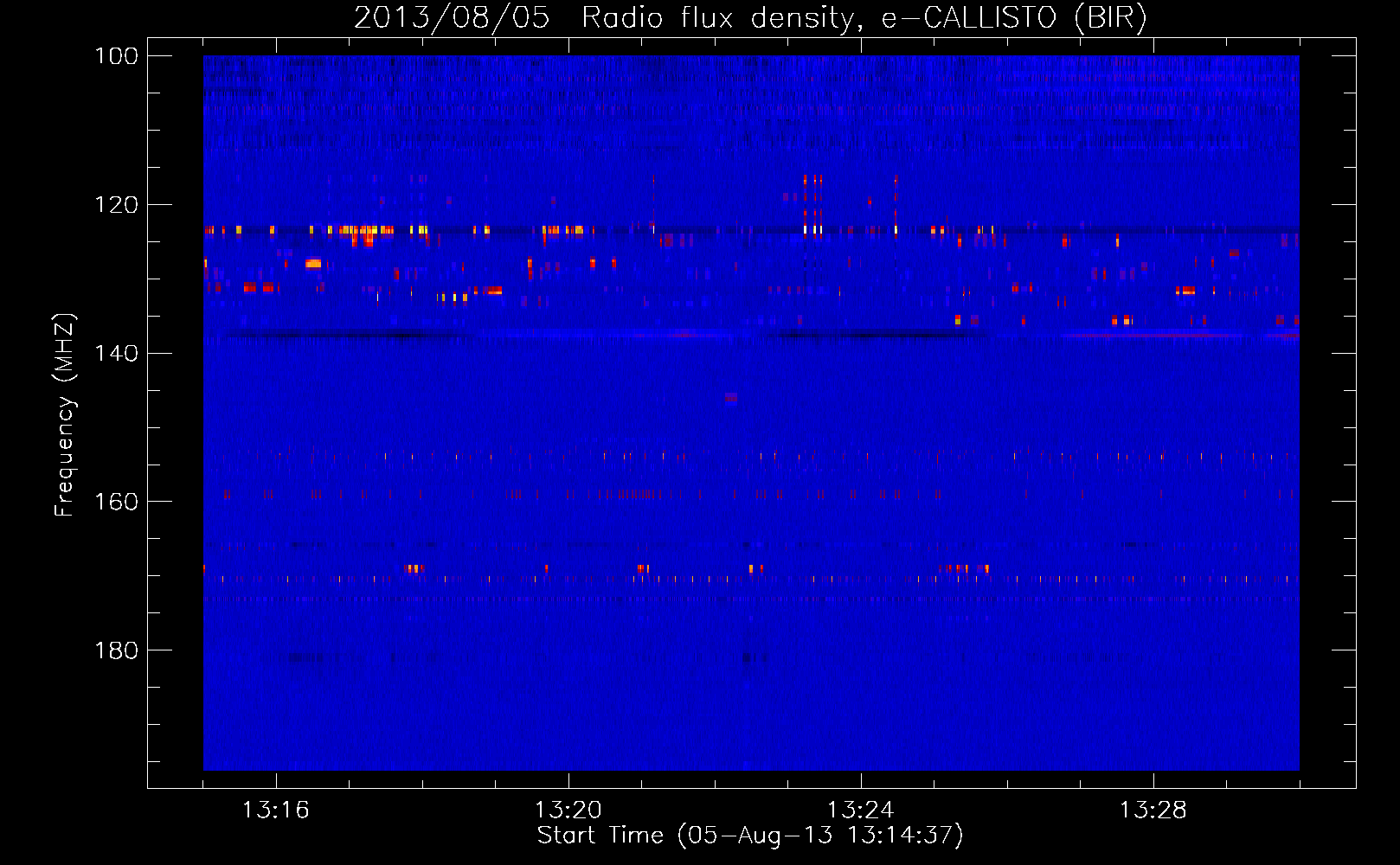Click the 'Start Time (05-Aug-13 13:14:37)' x-axis label
Screen dimensions: 1400x865
tap(750, 836)
